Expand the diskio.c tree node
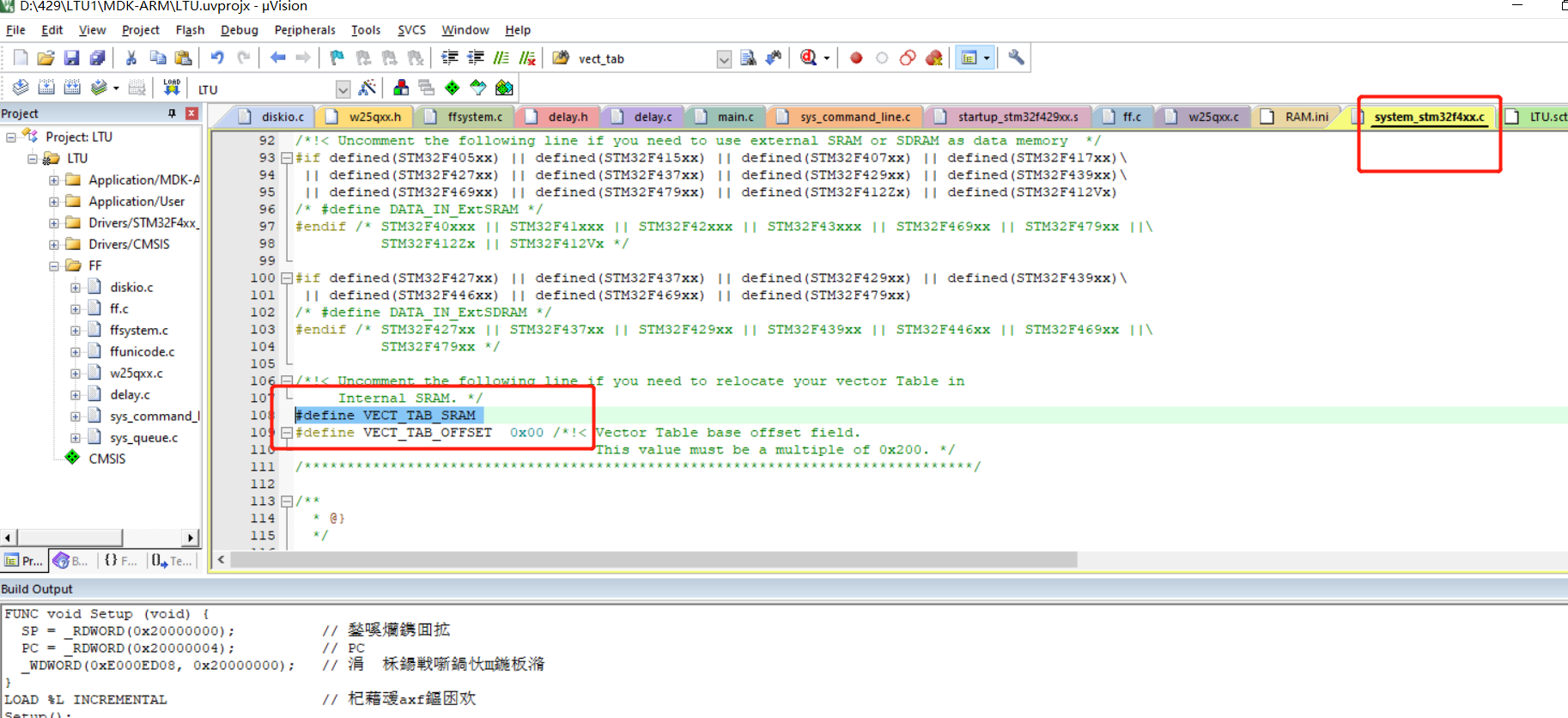The image size is (1568, 718). (75, 287)
